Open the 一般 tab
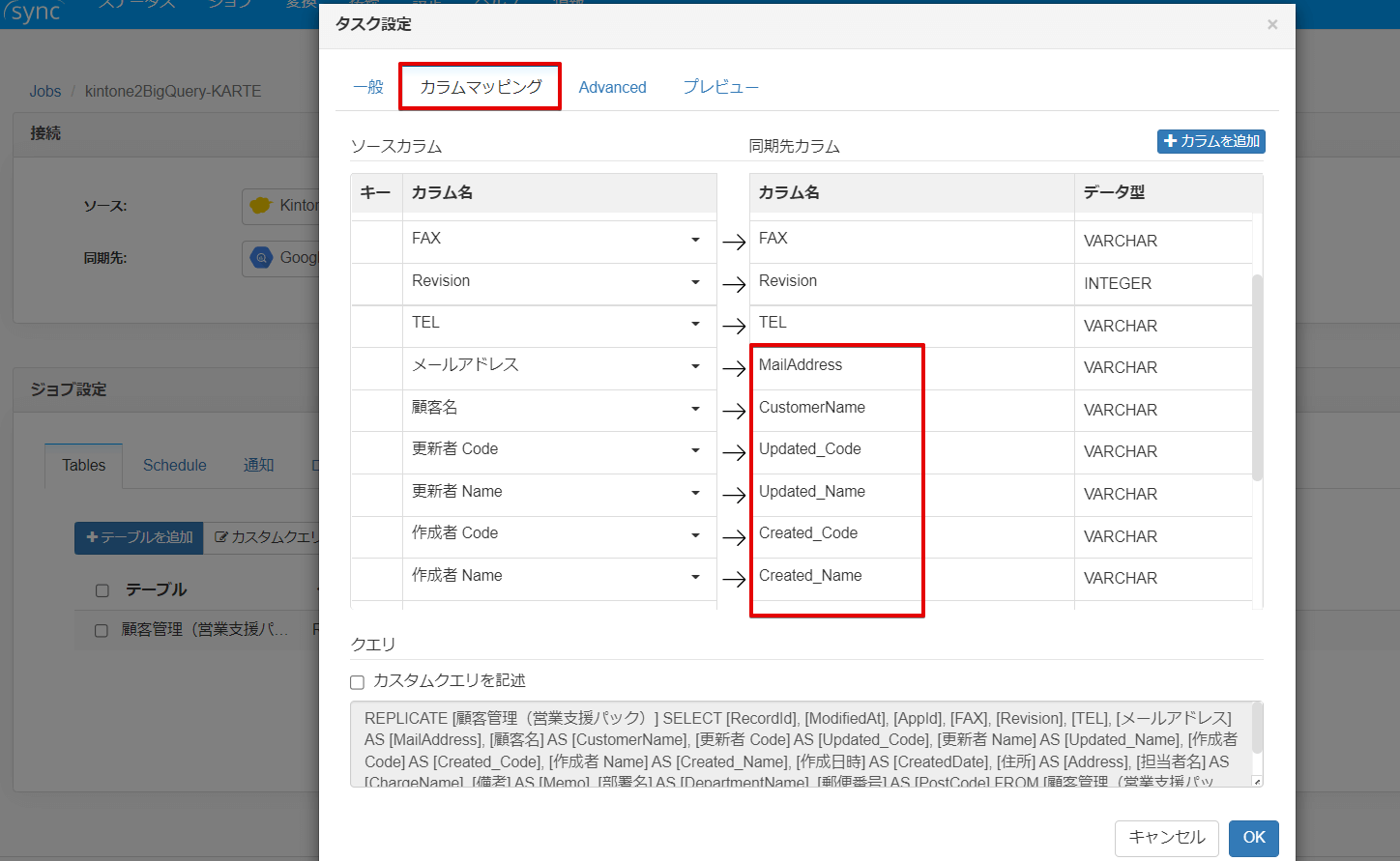1400x861 pixels. coord(368,87)
